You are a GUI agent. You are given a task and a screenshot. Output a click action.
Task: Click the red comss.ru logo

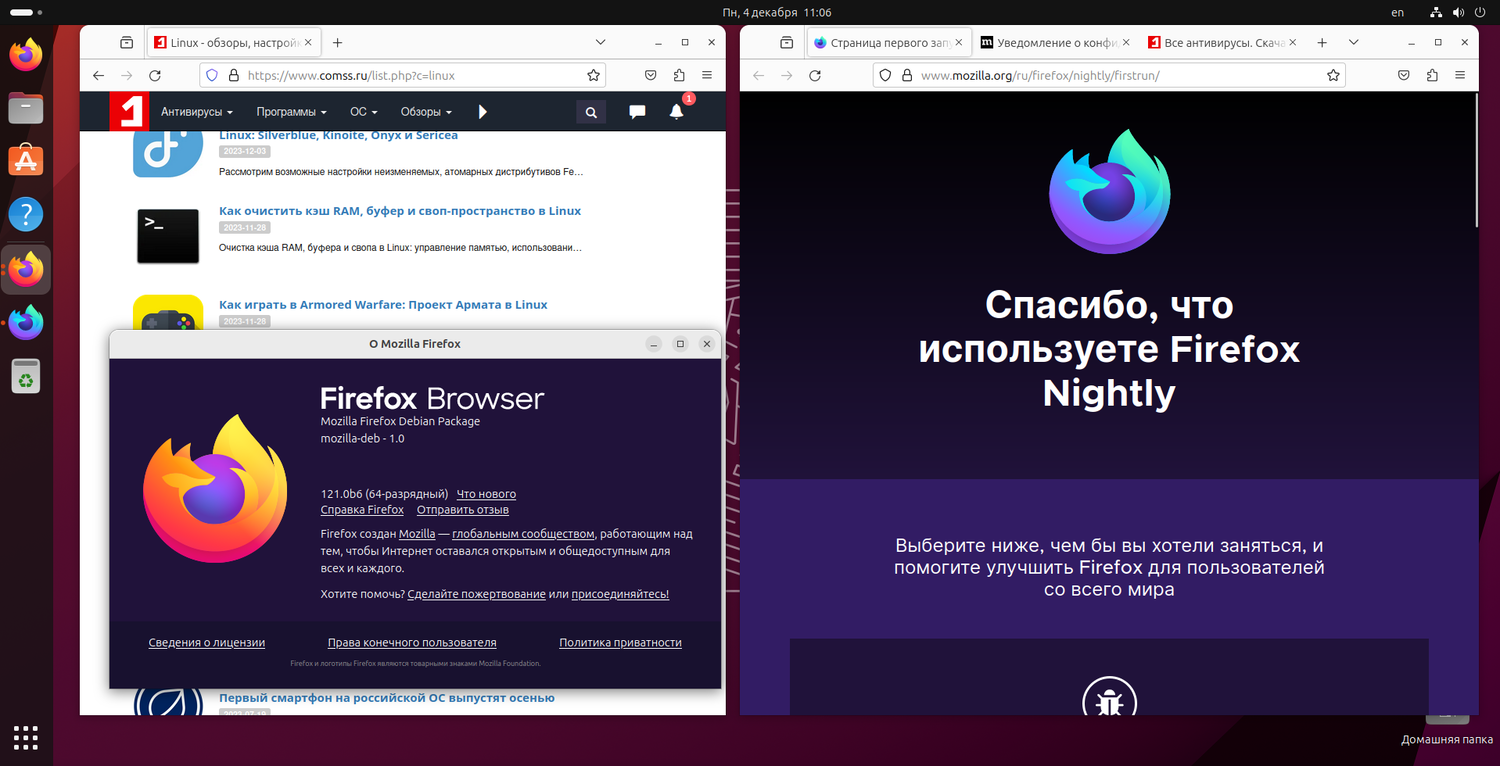(129, 112)
